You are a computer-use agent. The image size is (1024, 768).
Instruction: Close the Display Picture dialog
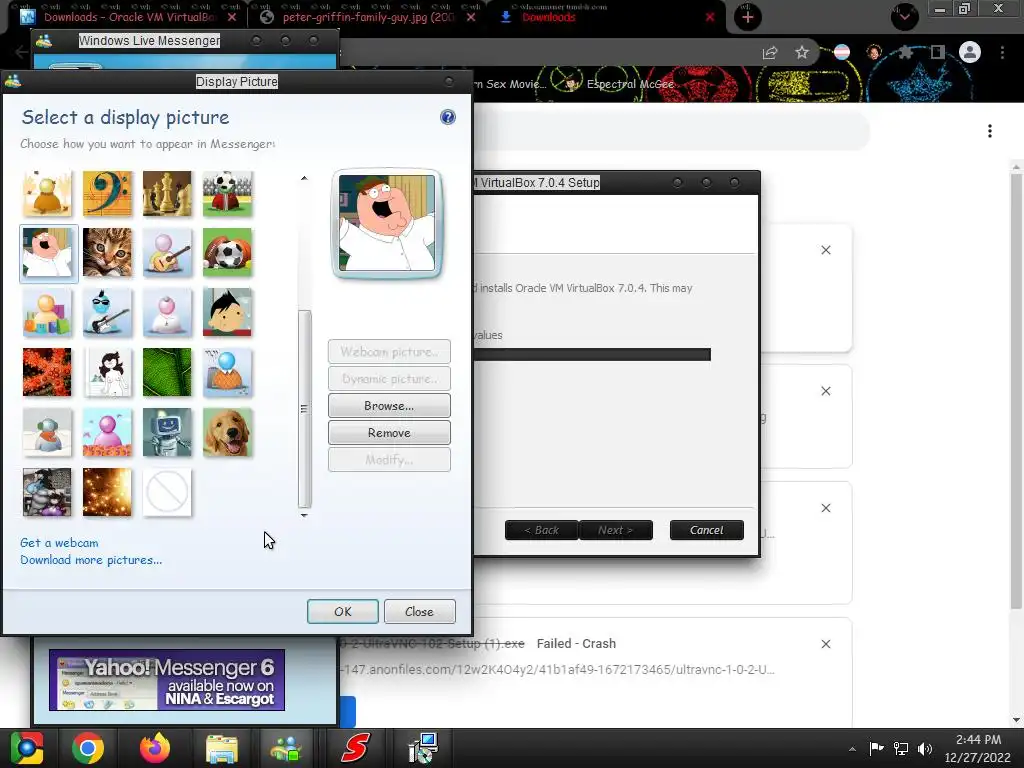pos(419,612)
